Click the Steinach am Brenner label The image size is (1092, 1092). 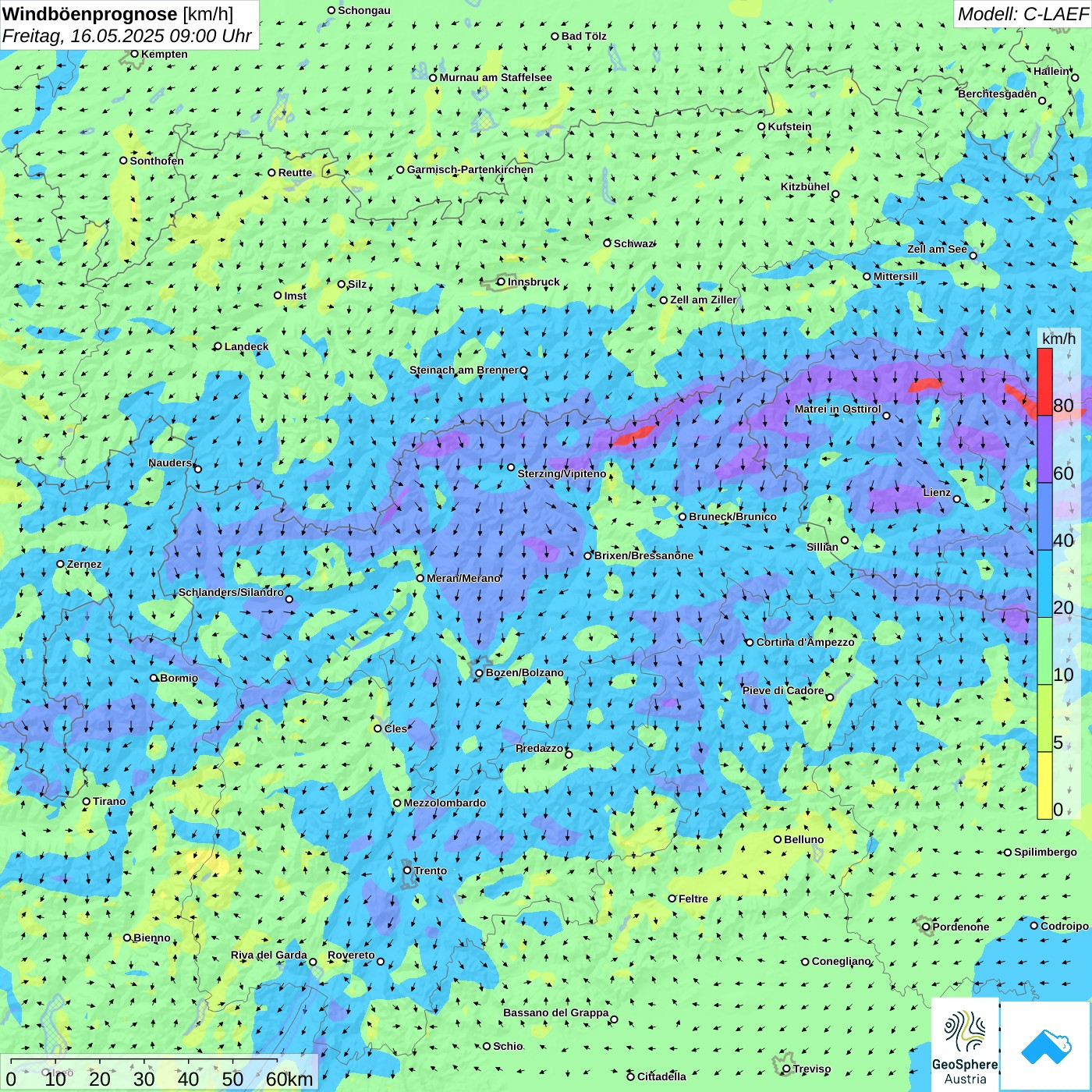click(x=464, y=370)
